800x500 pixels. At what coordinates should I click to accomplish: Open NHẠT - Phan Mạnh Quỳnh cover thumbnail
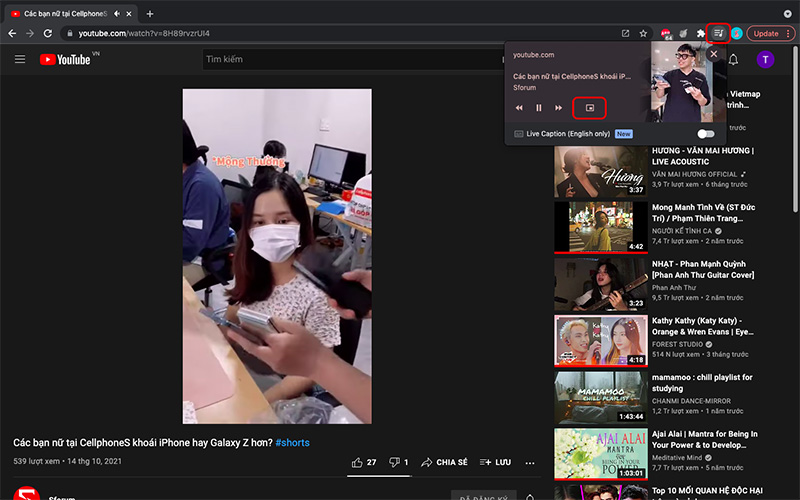pyautogui.click(x=601, y=285)
